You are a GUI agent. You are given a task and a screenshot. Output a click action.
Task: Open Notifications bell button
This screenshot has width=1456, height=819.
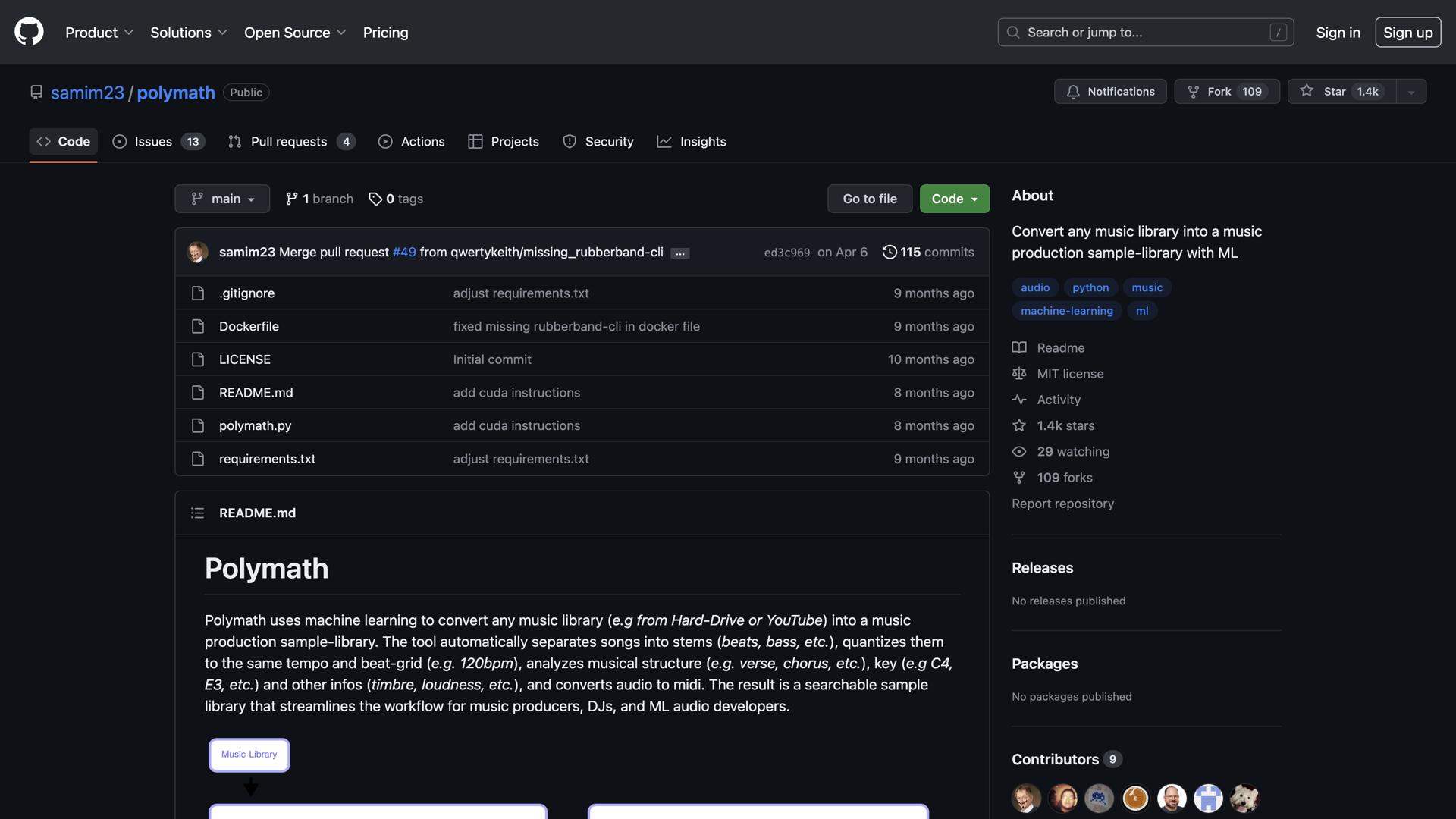click(1110, 92)
